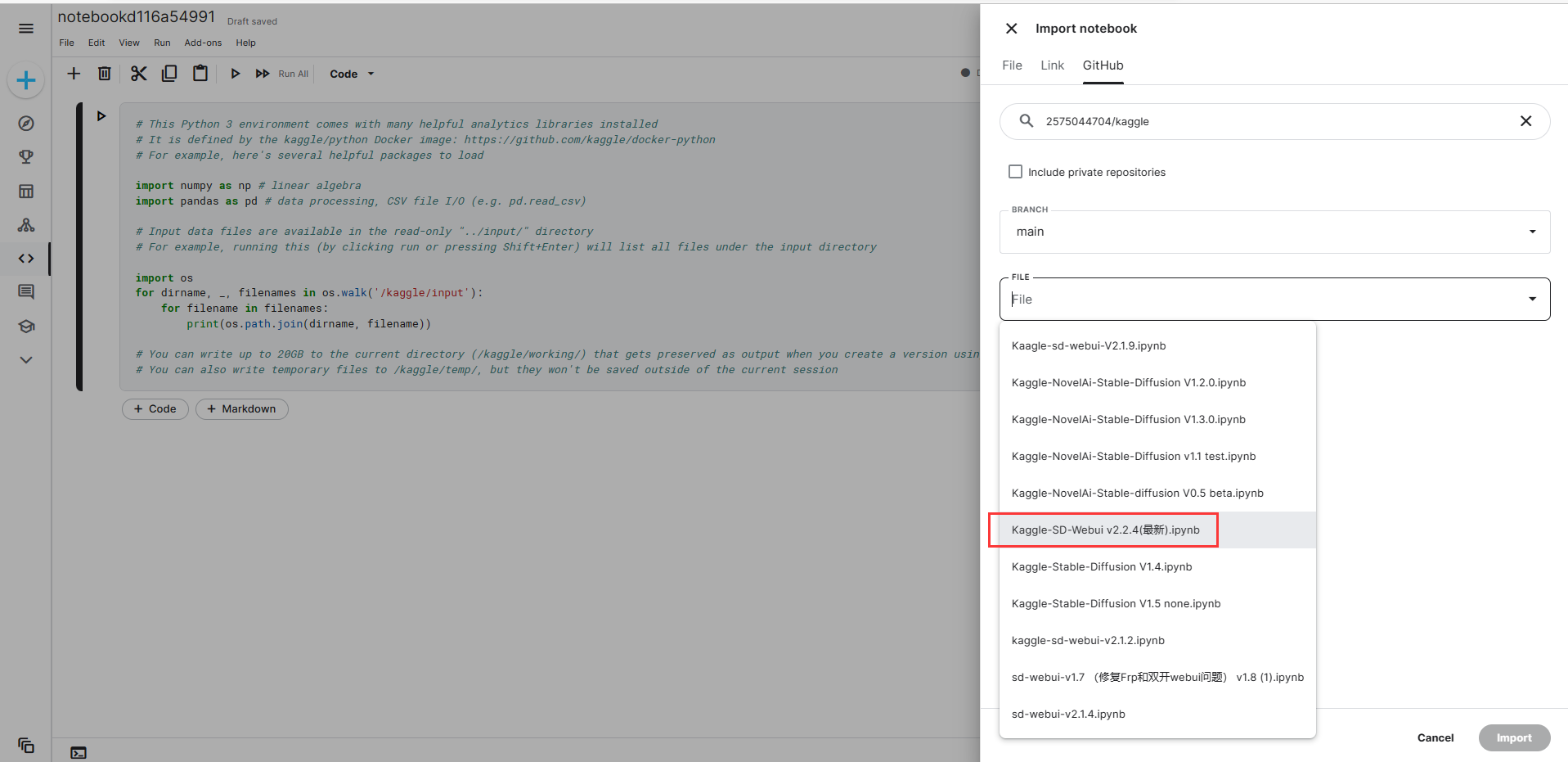The image size is (1568, 762).
Task: Go to Home via compass icon
Action: pyautogui.click(x=26, y=124)
